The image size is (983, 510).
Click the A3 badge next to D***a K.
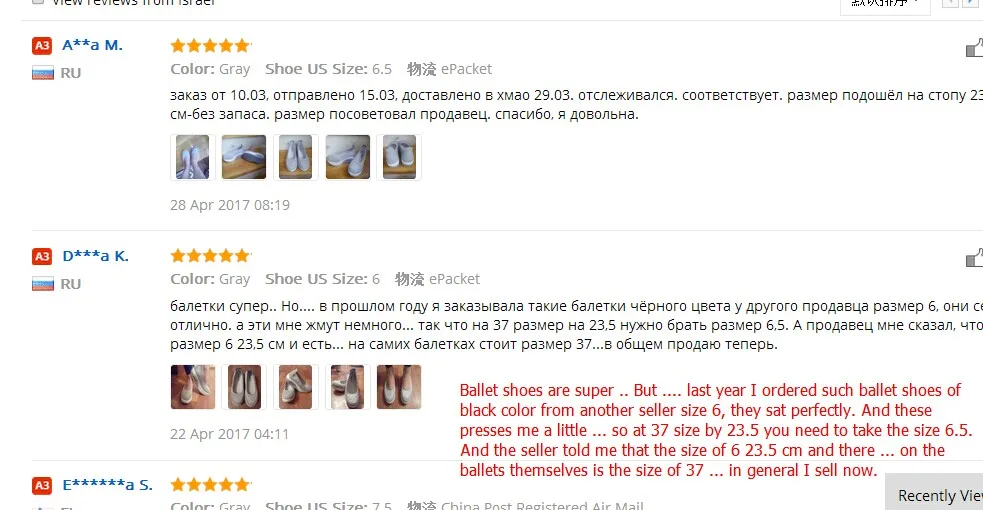pyautogui.click(x=42, y=256)
